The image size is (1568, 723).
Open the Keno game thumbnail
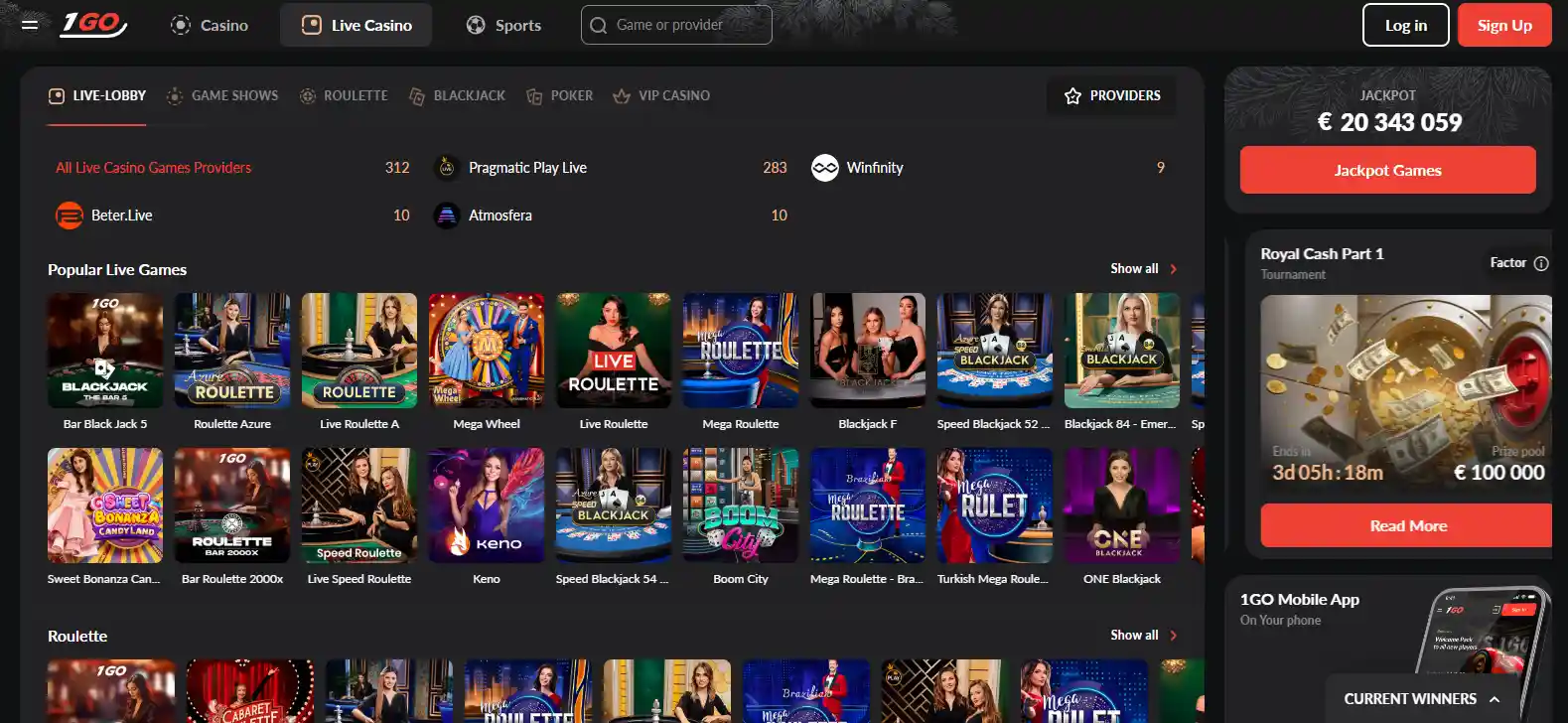click(487, 506)
